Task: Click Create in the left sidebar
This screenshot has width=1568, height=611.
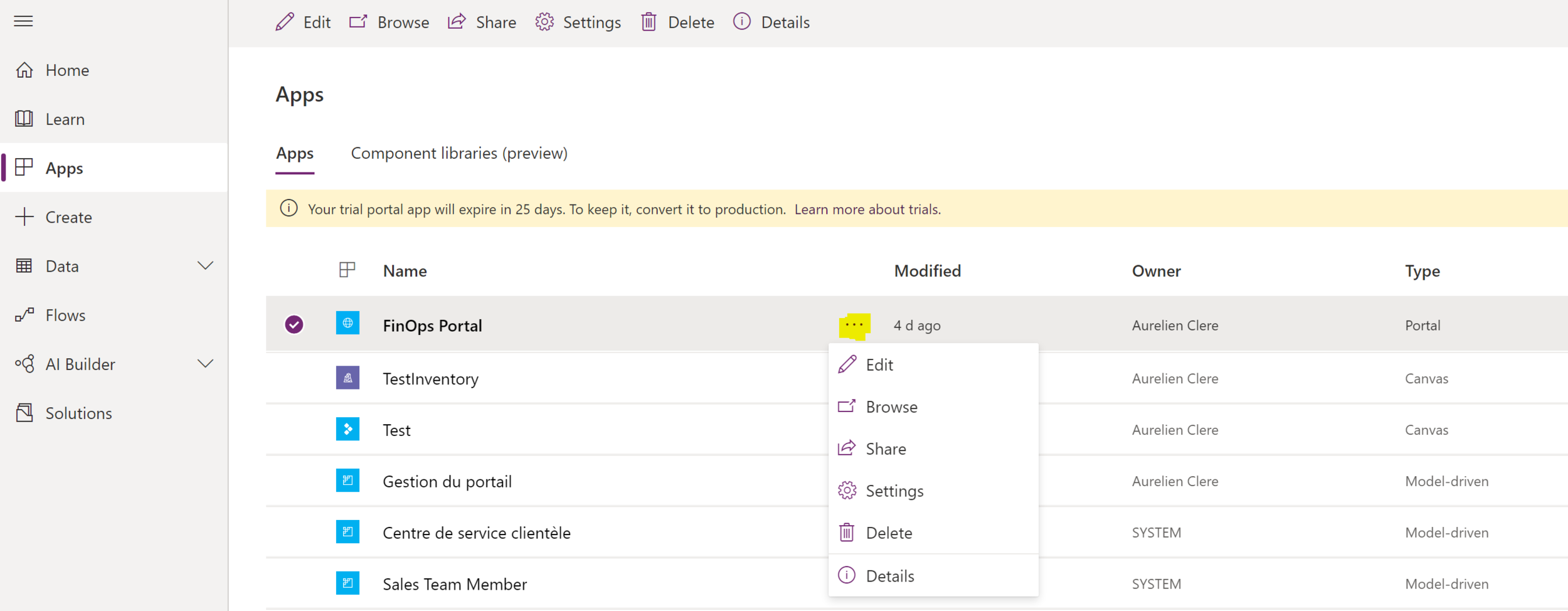Action: pyautogui.click(x=68, y=217)
